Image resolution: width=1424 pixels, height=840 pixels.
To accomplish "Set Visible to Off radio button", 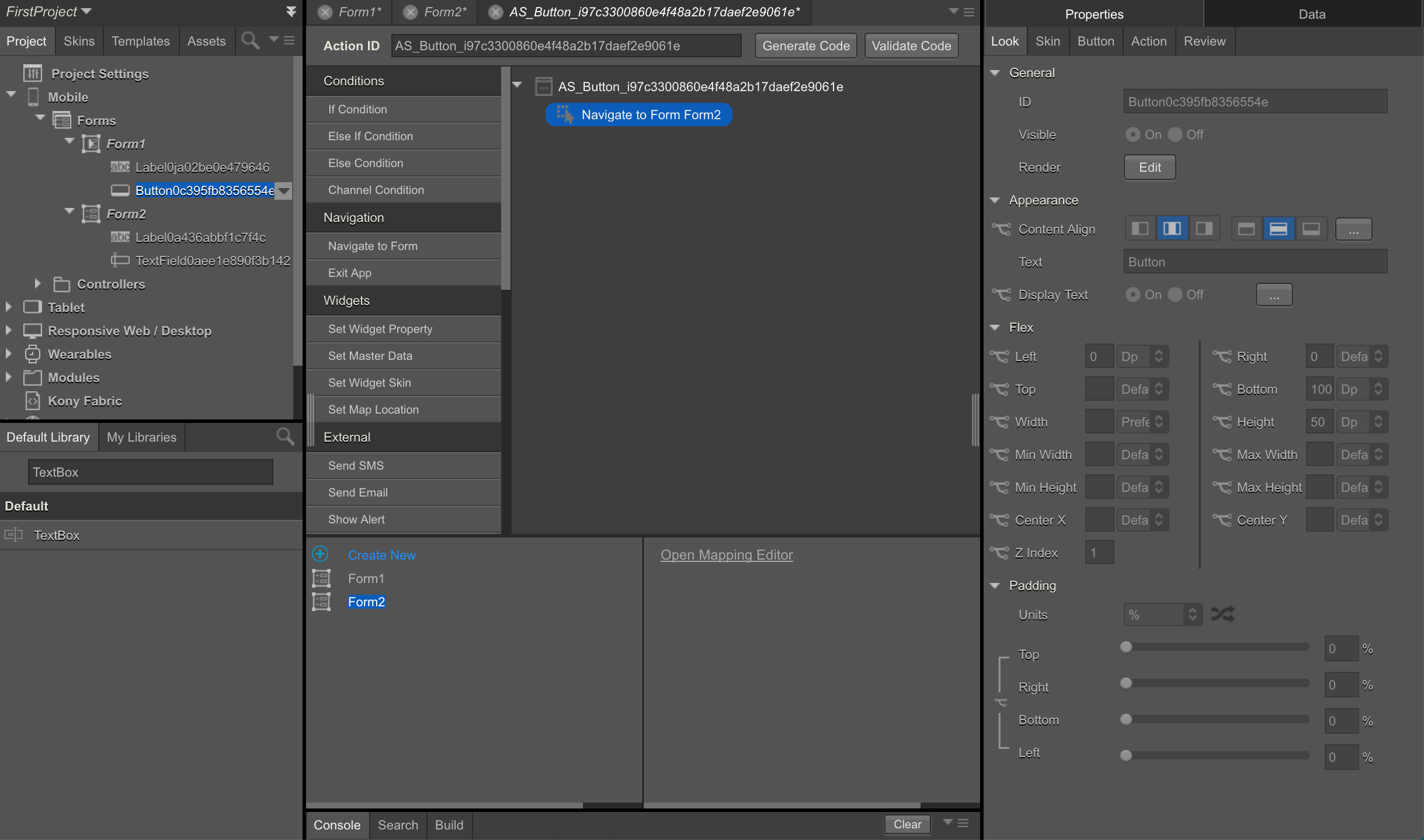I will (1175, 135).
